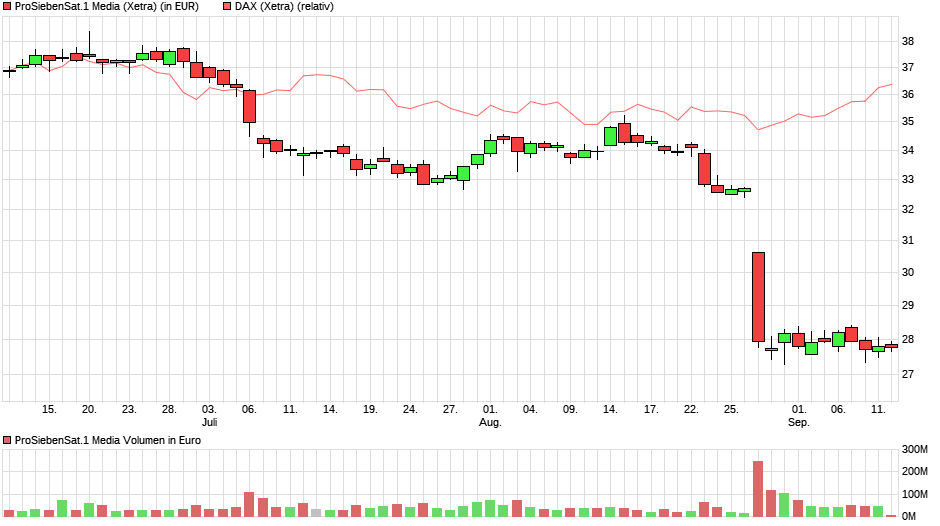940x526 pixels.
Task: Click the '11.' date label near chart's right end
Action: tap(878, 409)
